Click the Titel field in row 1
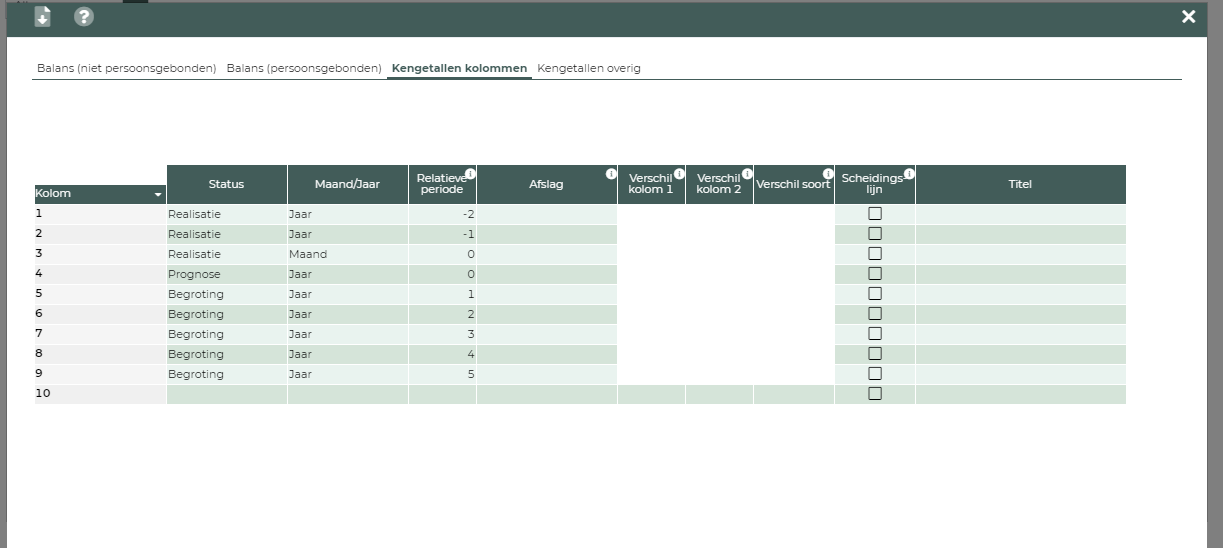1223x548 pixels. click(1020, 214)
